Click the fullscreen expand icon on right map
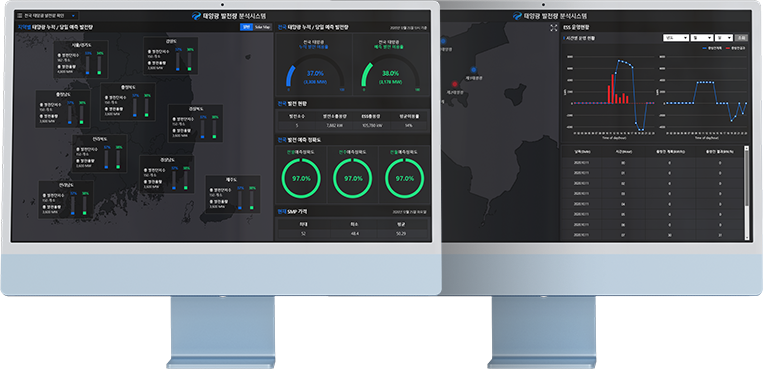 (x=553, y=28)
